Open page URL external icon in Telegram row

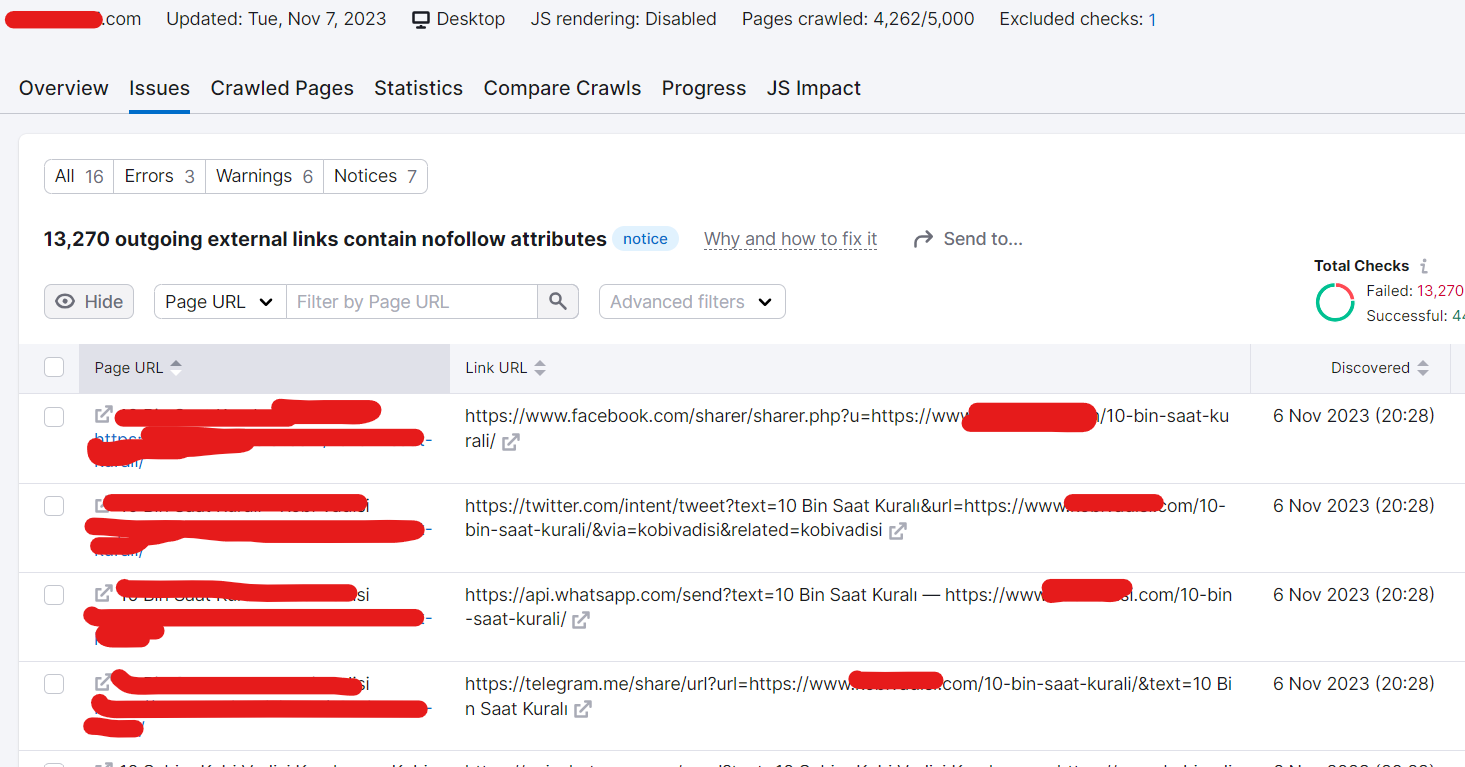click(x=103, y=683)
